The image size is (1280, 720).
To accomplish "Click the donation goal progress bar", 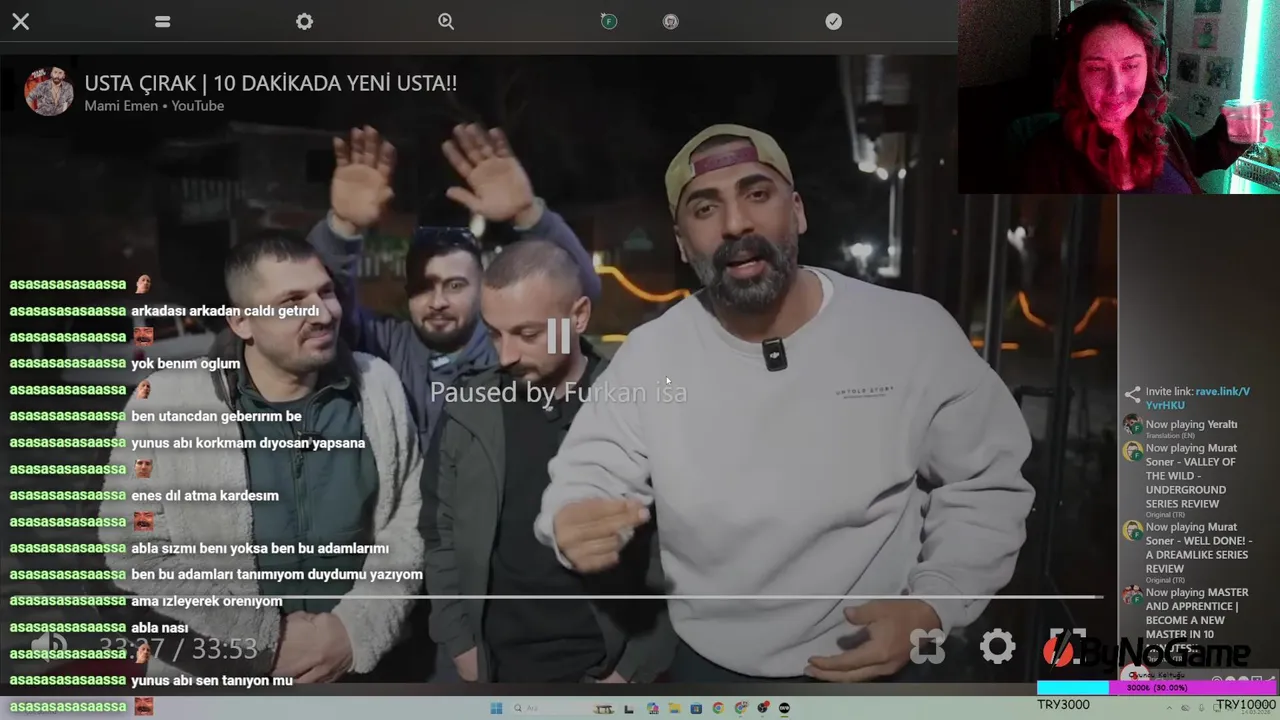I will pos(1157,688).
